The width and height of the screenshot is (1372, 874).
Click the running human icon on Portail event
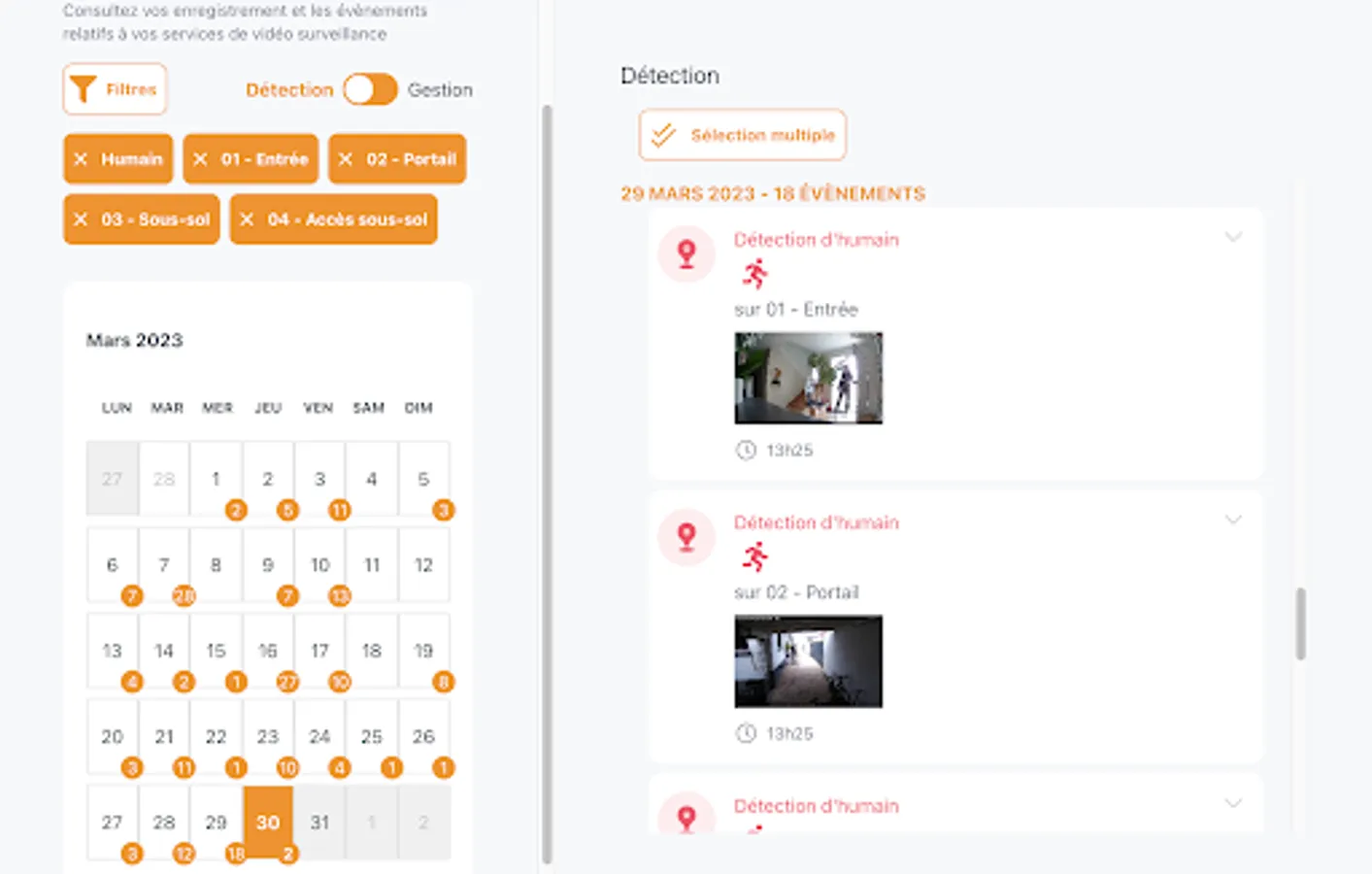[754, 557]
